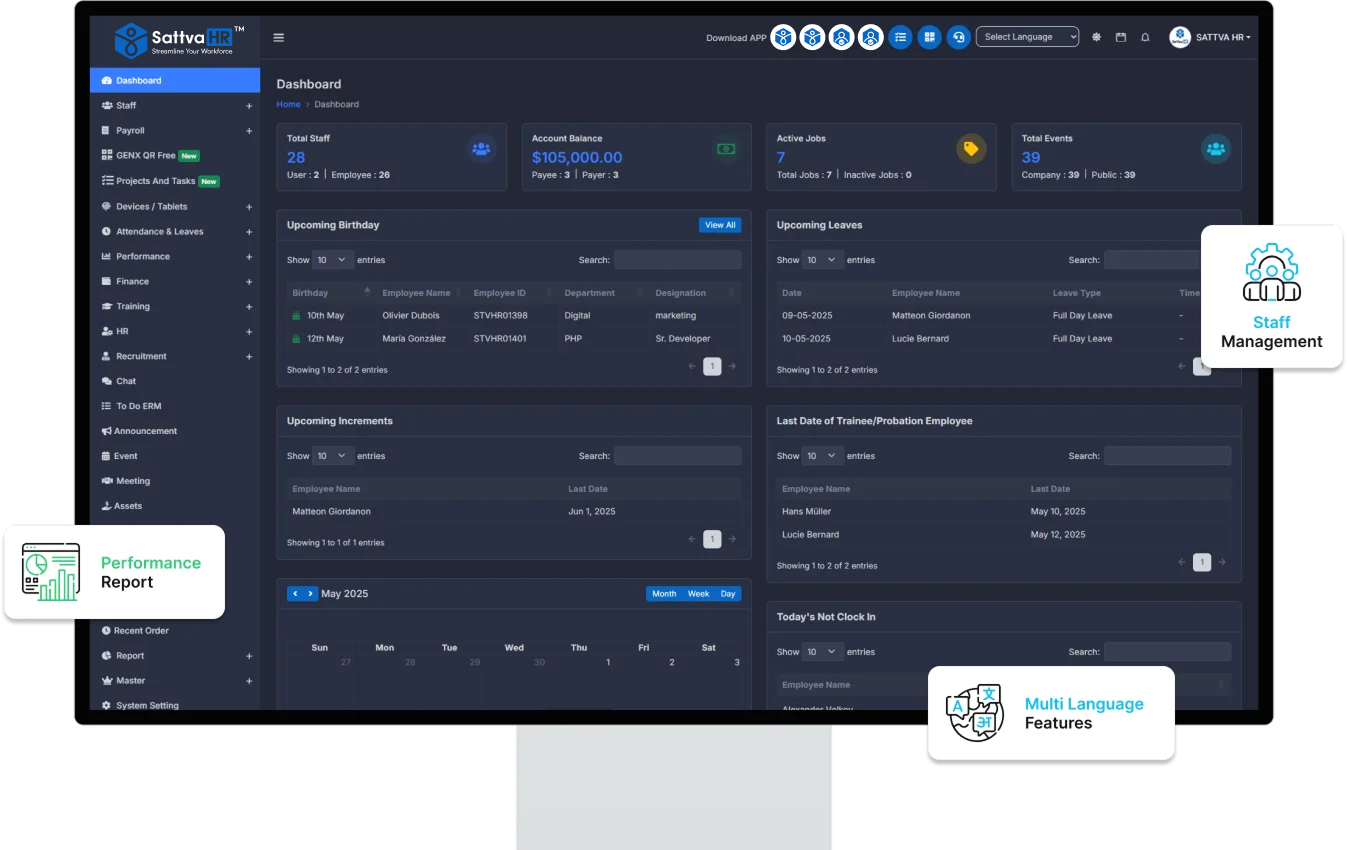1347x850 pixels.
Task: Click the calendar icon in top bar
Action: click(x=1121, y=38)
